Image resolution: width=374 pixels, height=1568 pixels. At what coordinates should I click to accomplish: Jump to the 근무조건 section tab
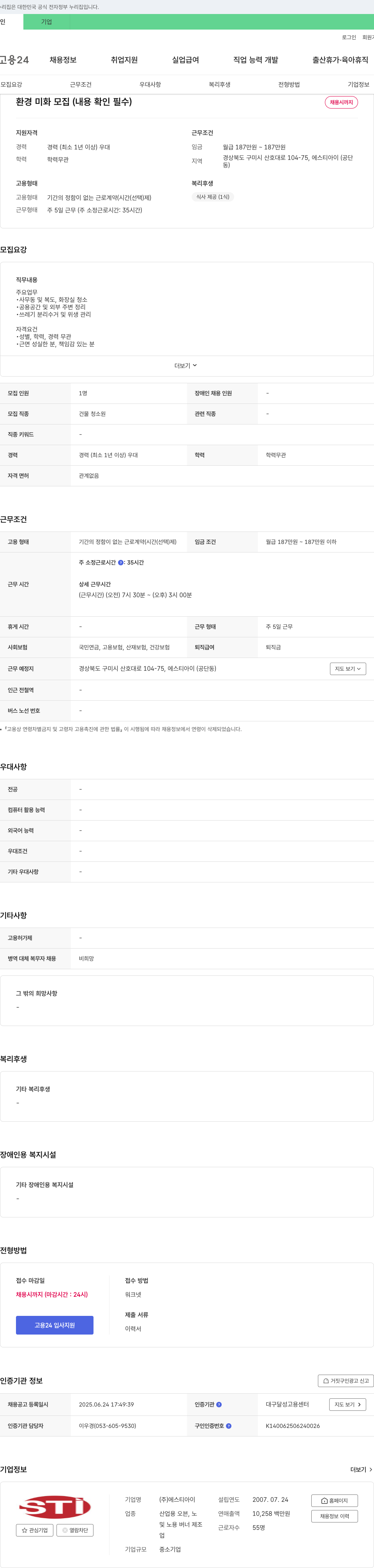coord(80,84)
